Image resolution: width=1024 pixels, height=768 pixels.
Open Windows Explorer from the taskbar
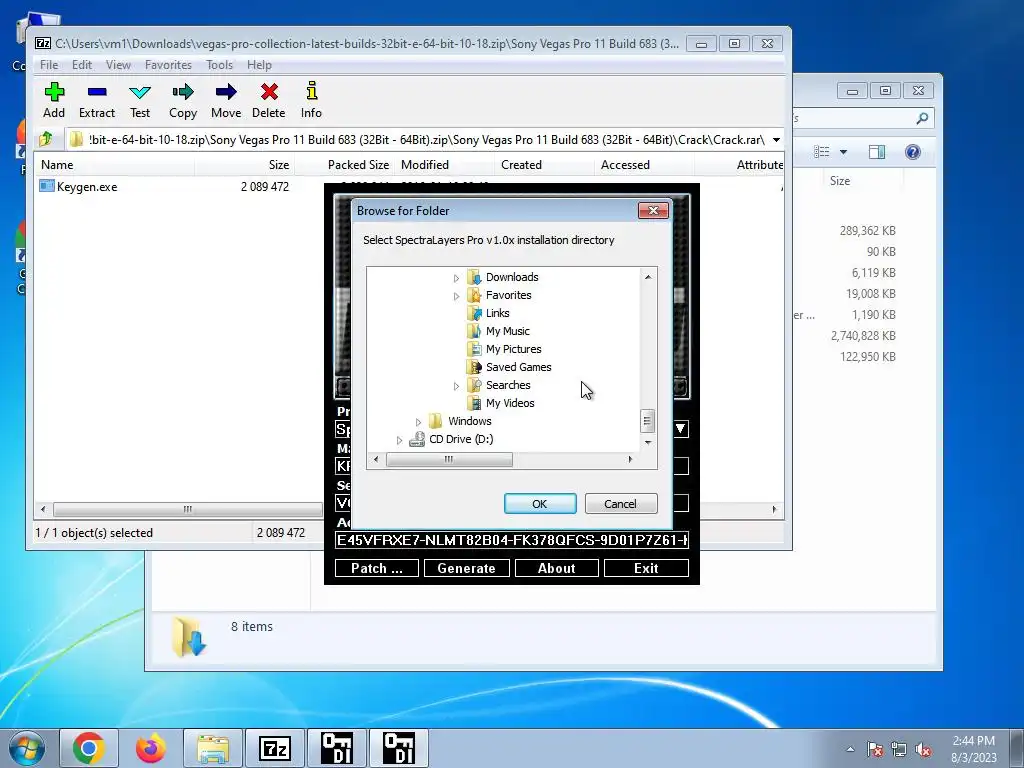point(213,748)
